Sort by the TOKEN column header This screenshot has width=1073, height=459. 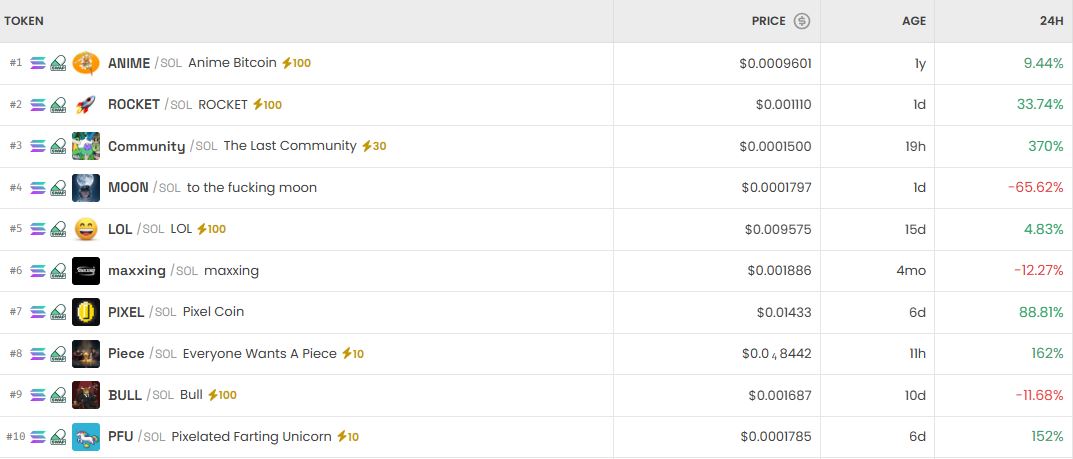pos(24,21)
